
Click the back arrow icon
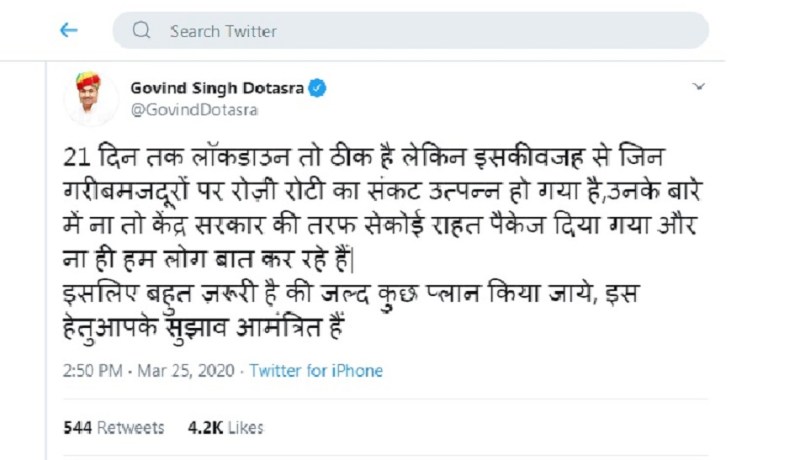(68, 31)
